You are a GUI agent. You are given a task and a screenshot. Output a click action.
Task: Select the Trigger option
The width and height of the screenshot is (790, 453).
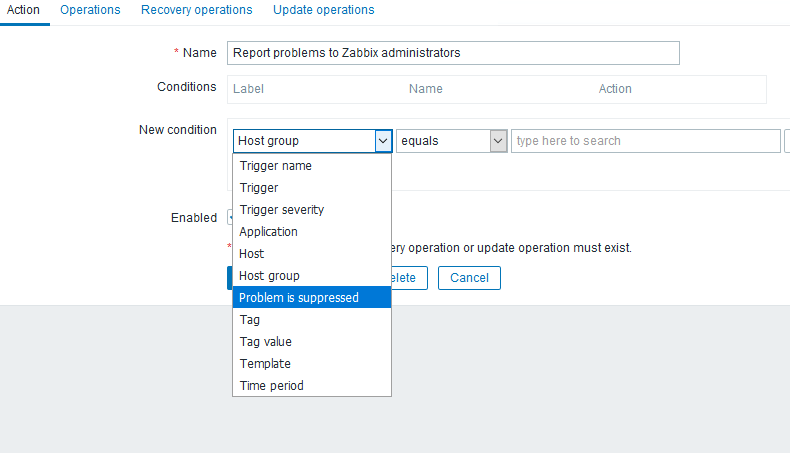click(x=259, y=188)
